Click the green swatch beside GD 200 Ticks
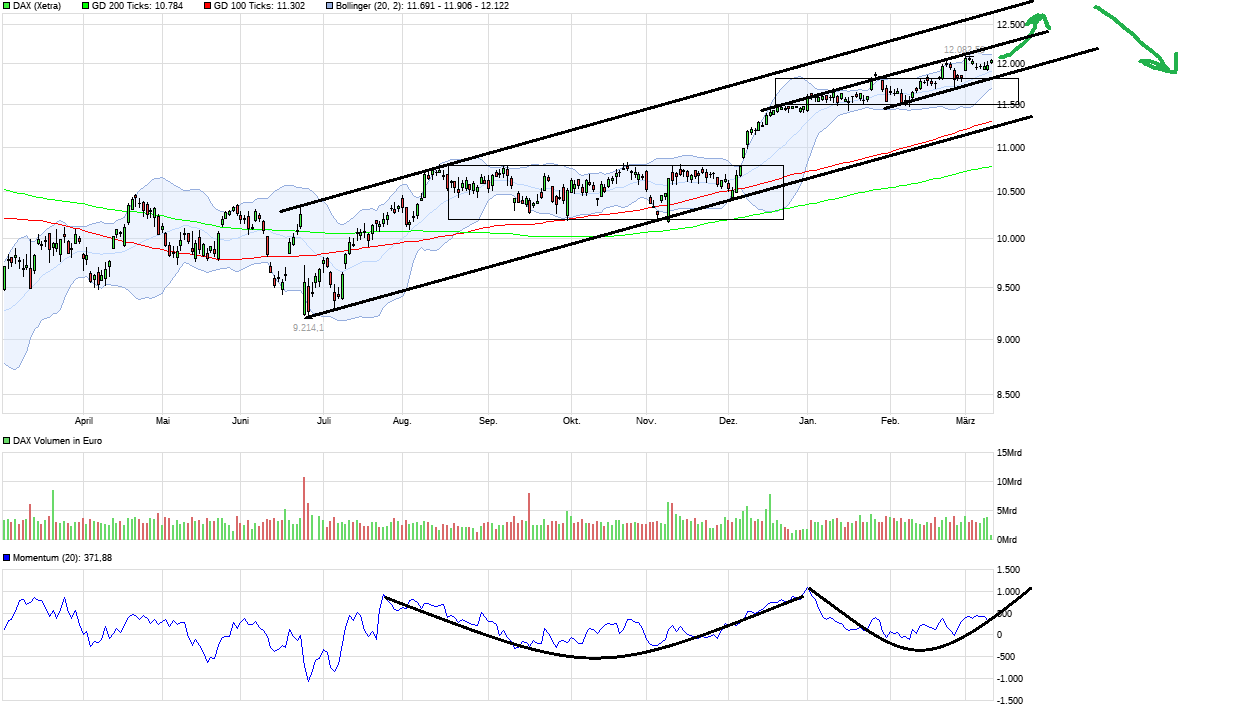1239x711 pixels. 85,6
